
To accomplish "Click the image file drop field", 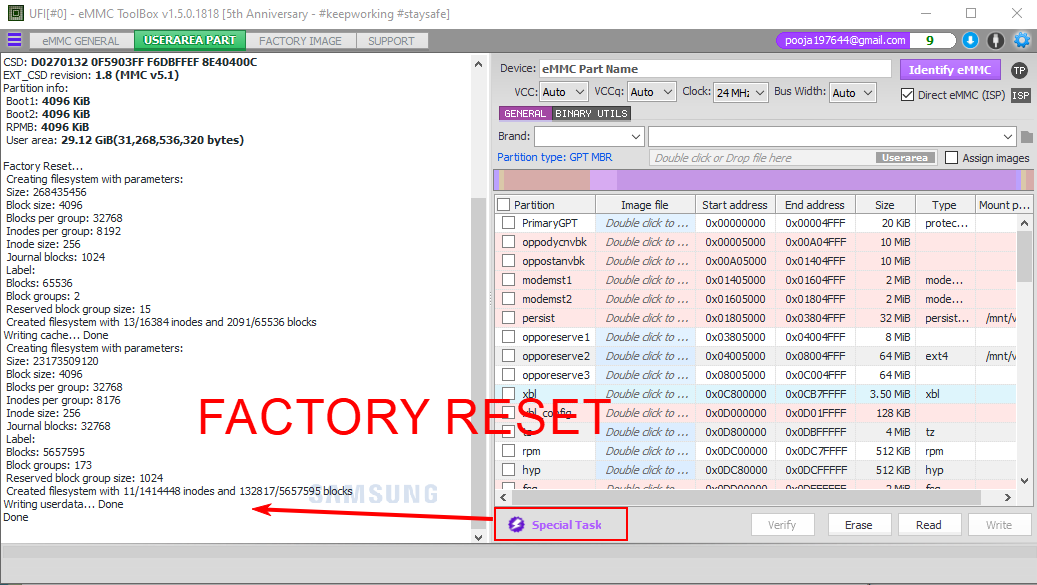I will pos(794,158).
